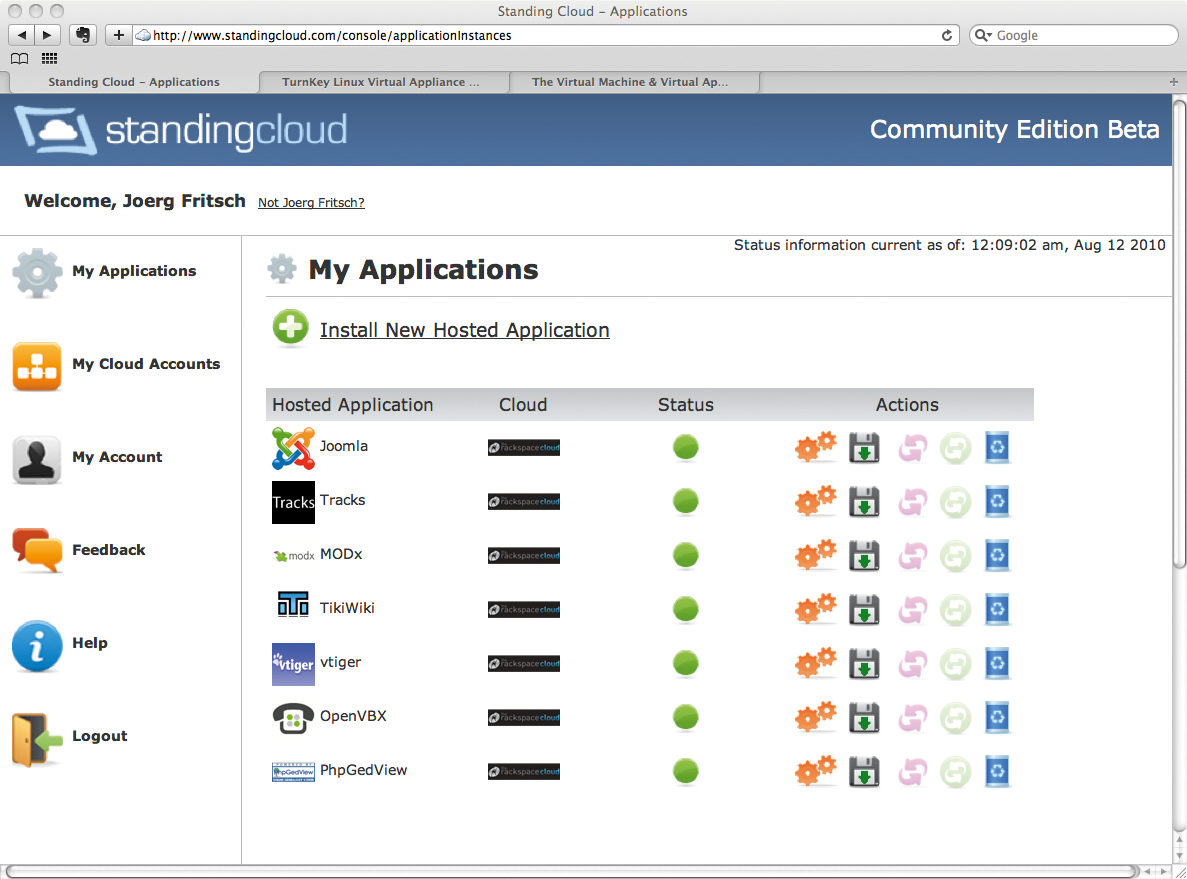Click the Feedback speech bubble icon
The width and height of the screenshot is (1187, 879).
36,551
